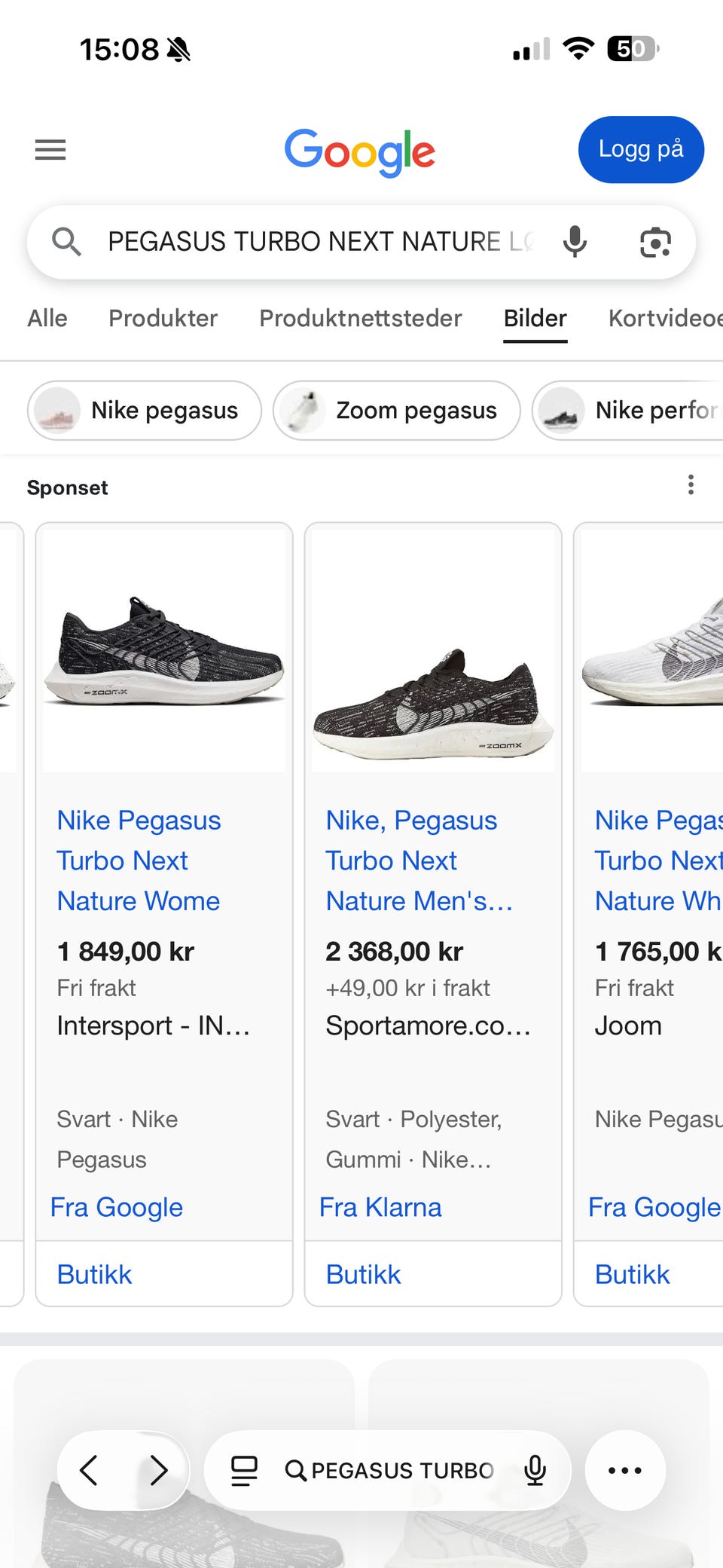Focus the Google search input field
723x1568 pixels.
(x=320, y=242)
